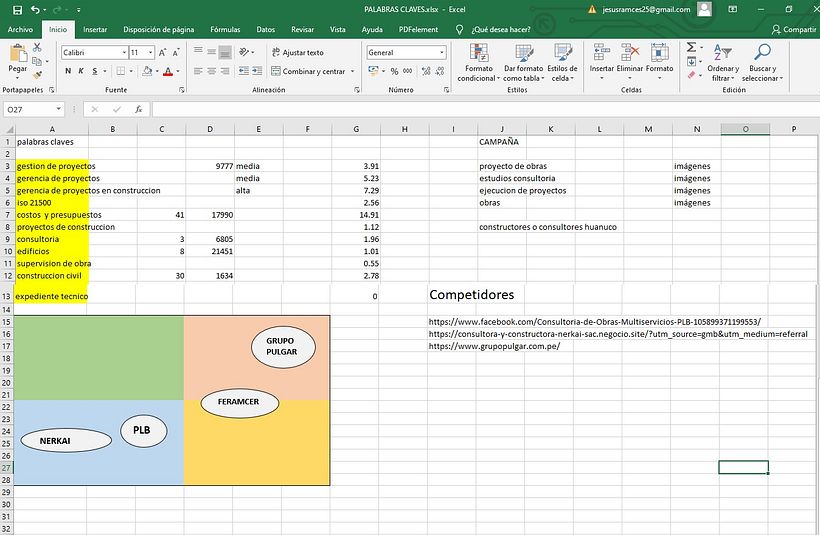Increase font size with larger A icon

[163, 52]
